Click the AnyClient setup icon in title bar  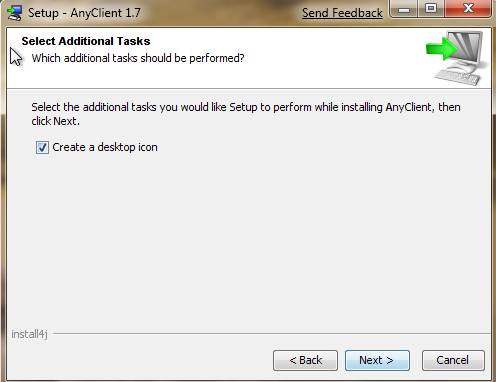pos(15,13)
